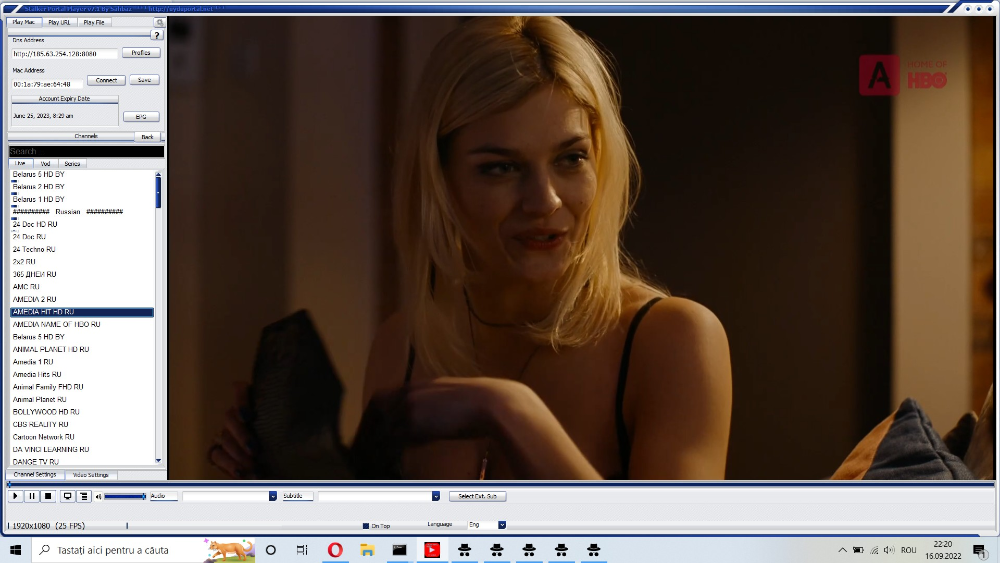The width and height of the screenshot is (1000, 563).
Task: Open the EPG button
Action: click(141, 117)
